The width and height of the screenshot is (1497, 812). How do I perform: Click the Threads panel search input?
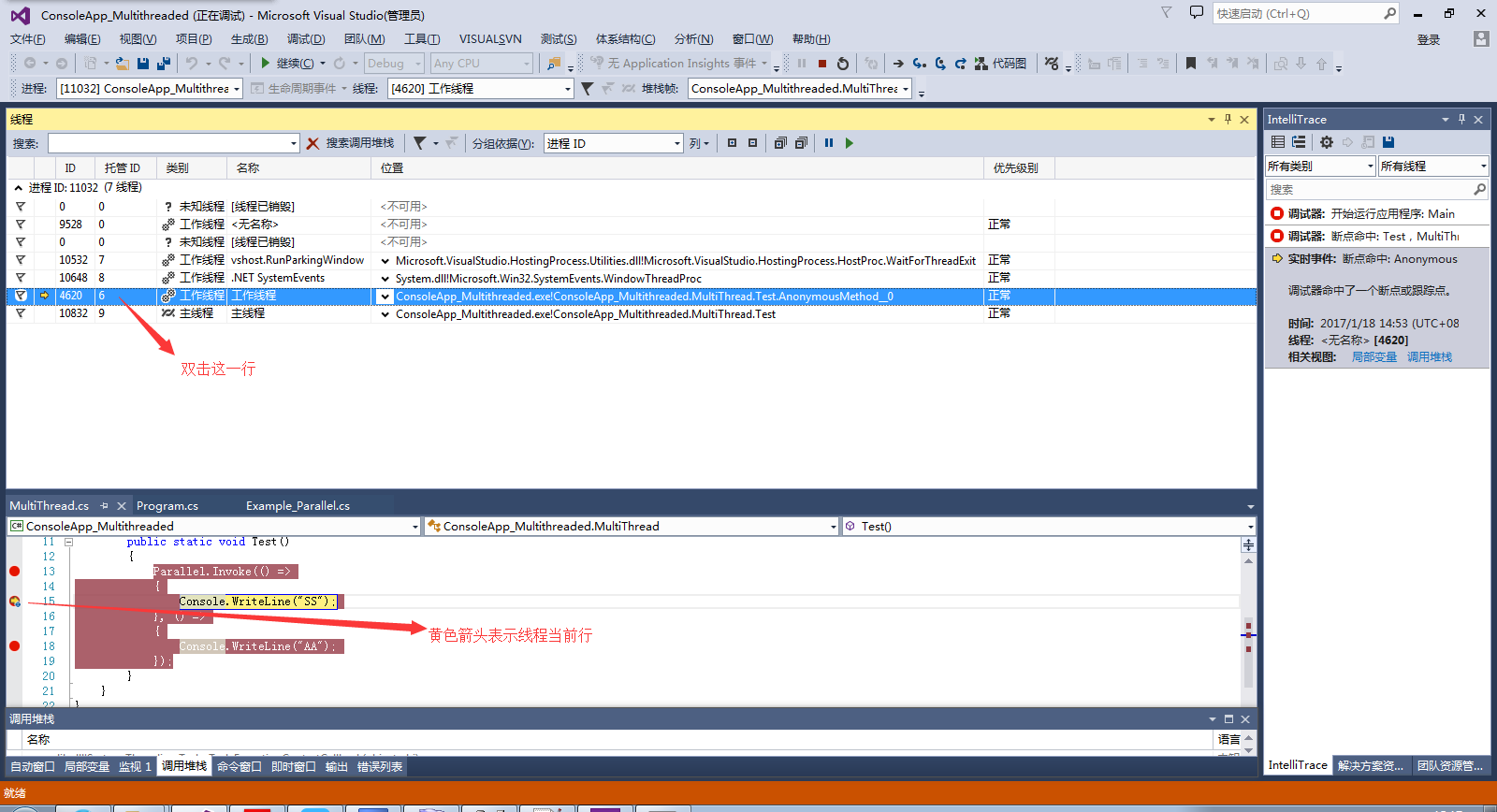pyautogui.click(x=174, y=143)
